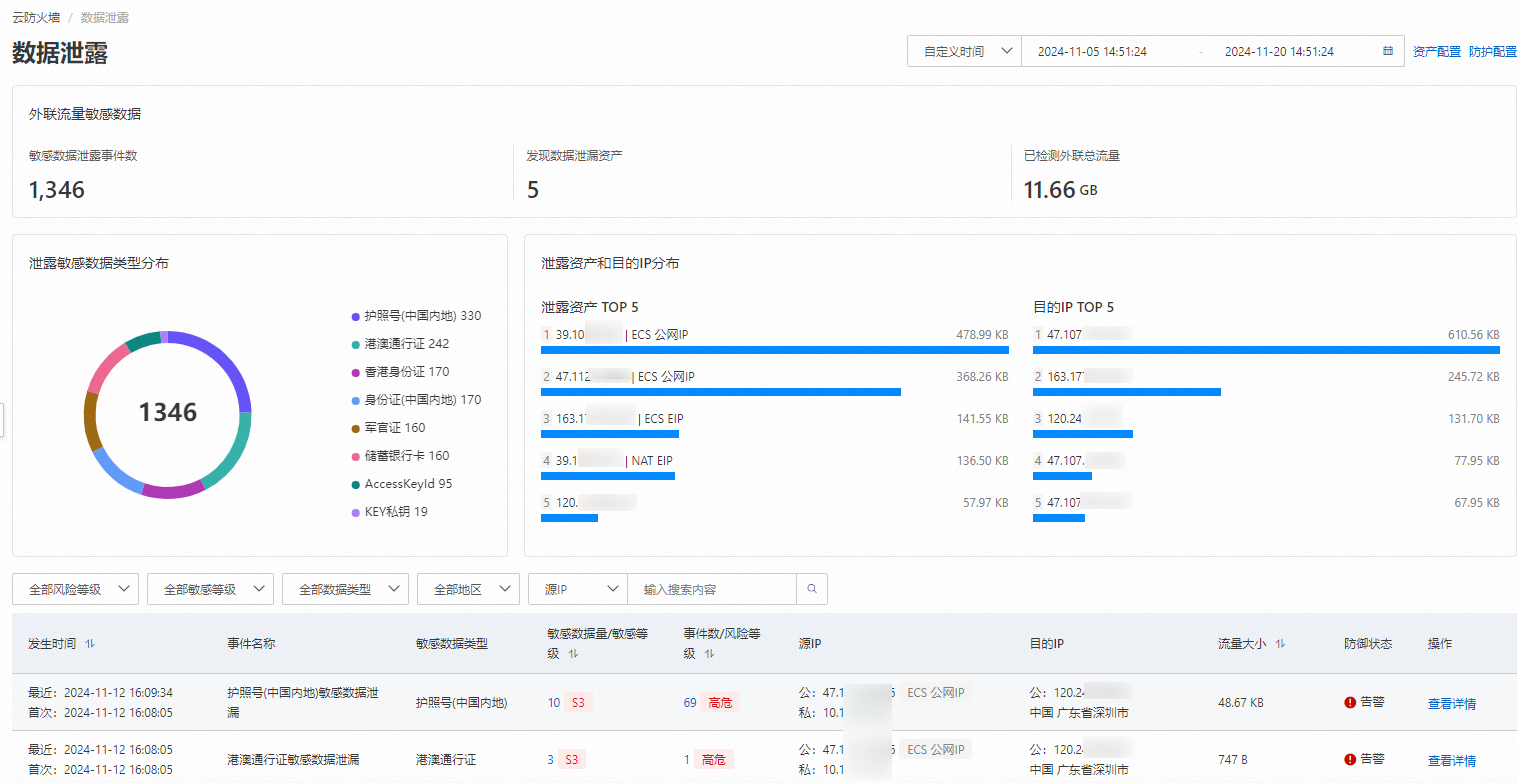The width and height of the screenshot is (1518, 783).
Task: Open 资产配置 link
Action: (1436, 51)
